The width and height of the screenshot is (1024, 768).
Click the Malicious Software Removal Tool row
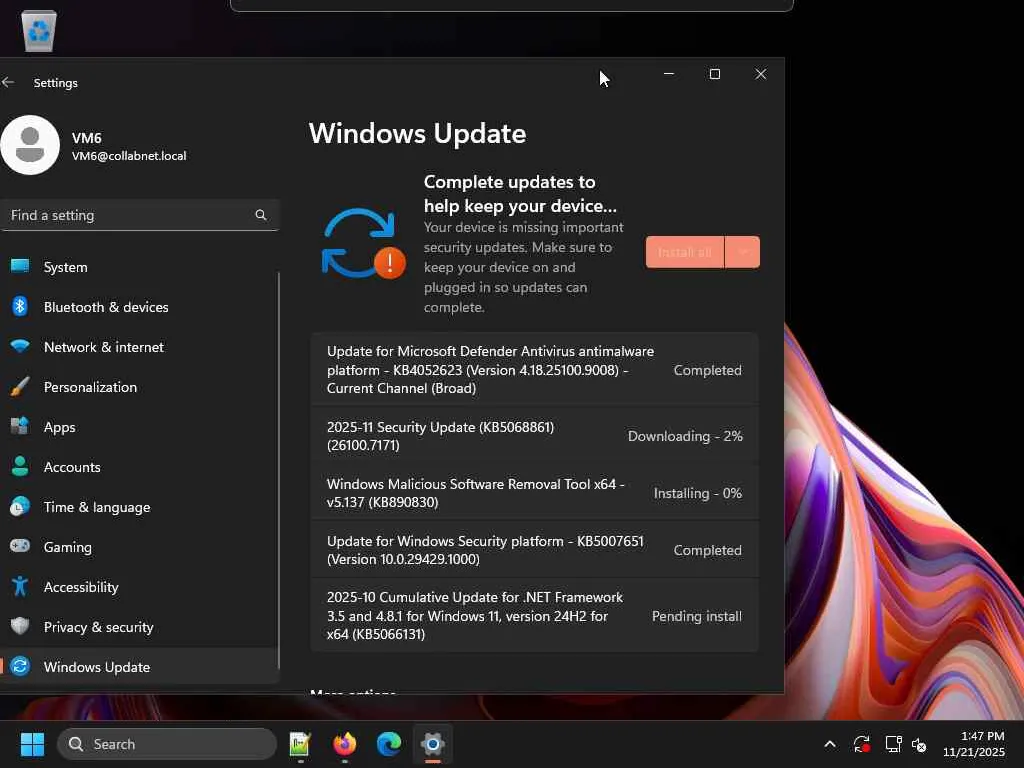pos(534,493)
